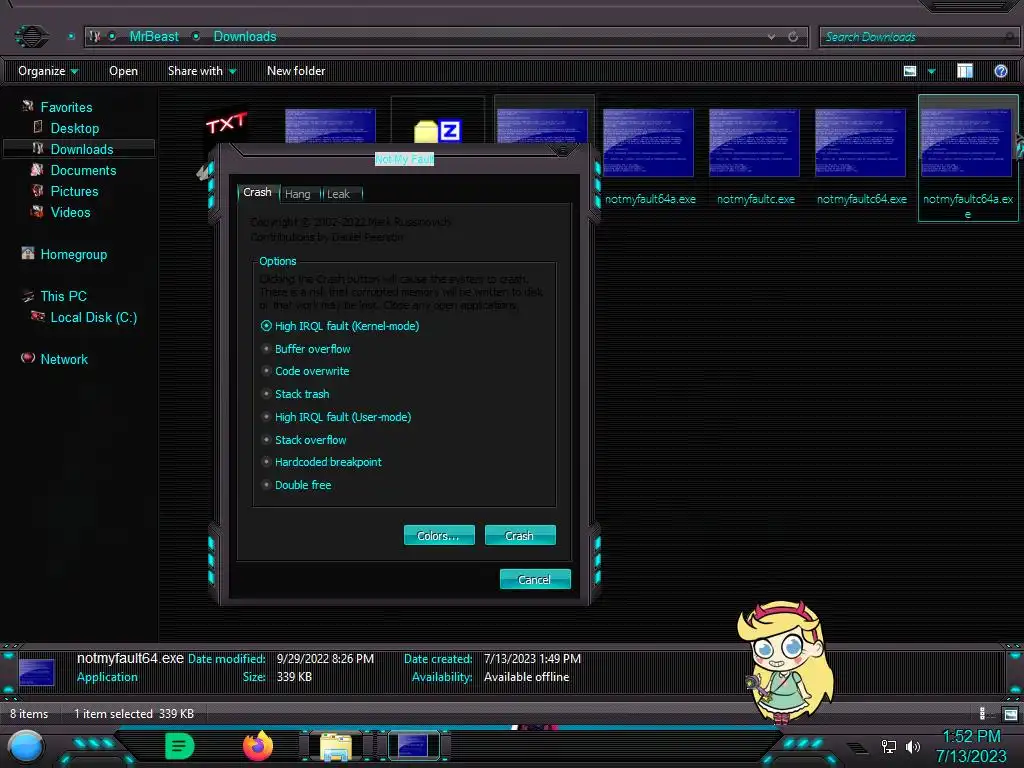The width and height of the screenshot is (1024, 768).
Task: Click the Start orb button
Action: click(x=26, y=746)
